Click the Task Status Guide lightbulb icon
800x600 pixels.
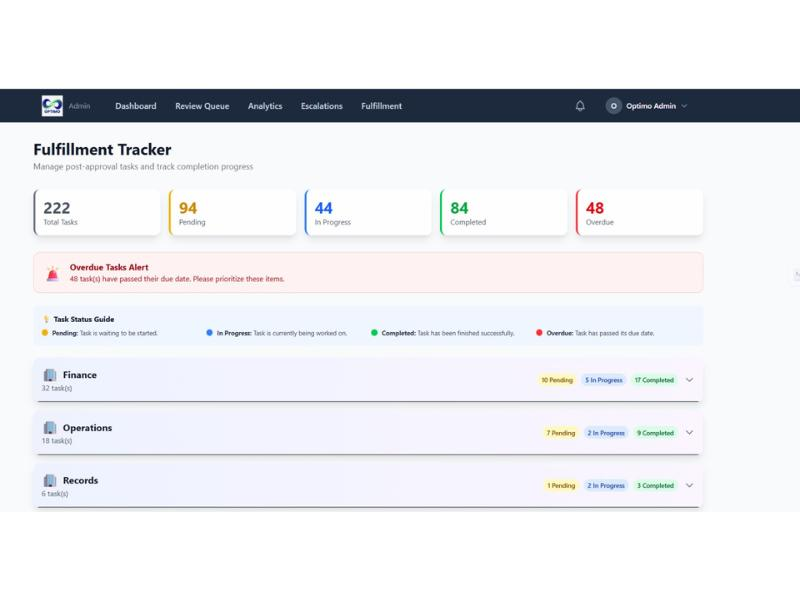click(x=45, y=320)
